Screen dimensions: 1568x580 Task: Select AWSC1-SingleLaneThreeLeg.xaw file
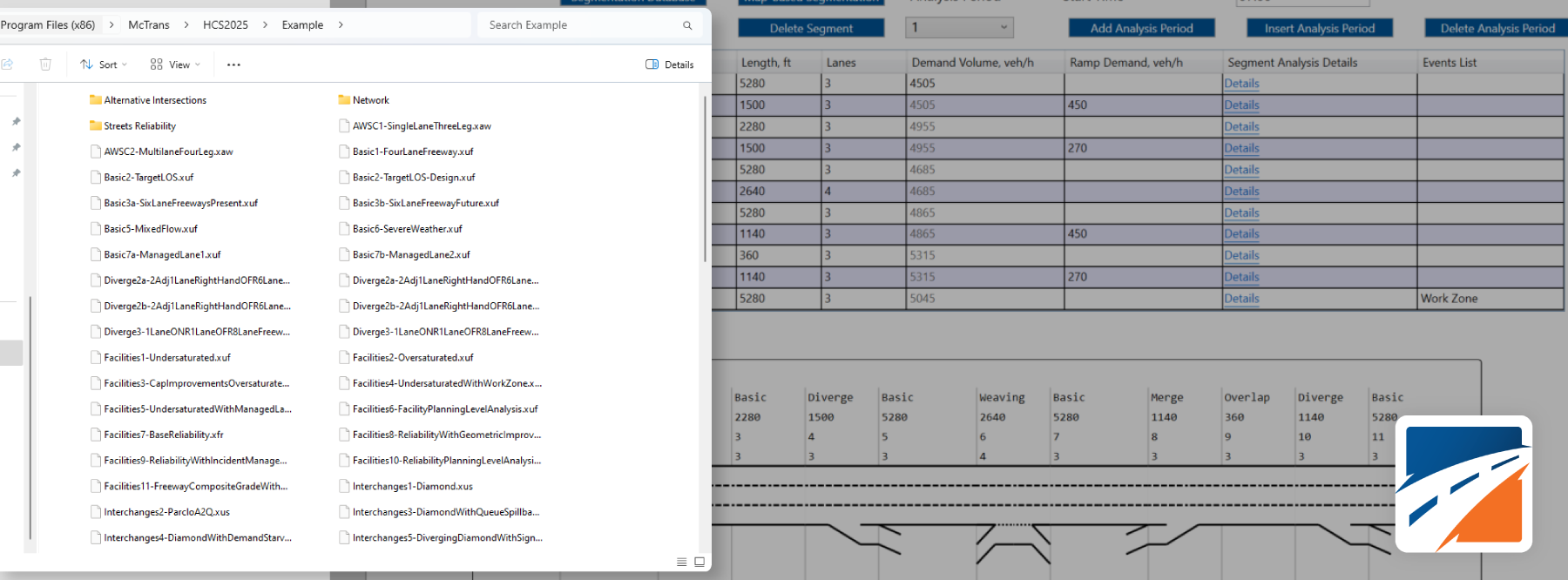point(416,126)
